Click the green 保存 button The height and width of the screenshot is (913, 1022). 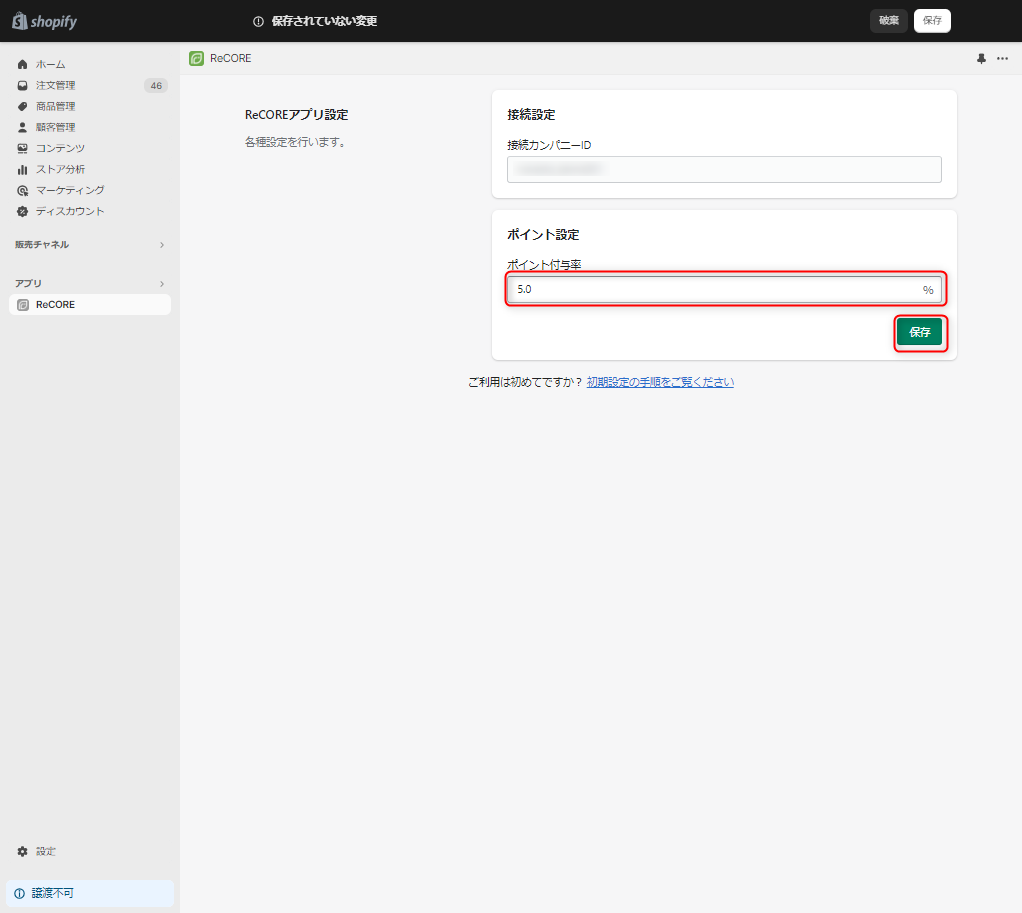coord(919,332)
